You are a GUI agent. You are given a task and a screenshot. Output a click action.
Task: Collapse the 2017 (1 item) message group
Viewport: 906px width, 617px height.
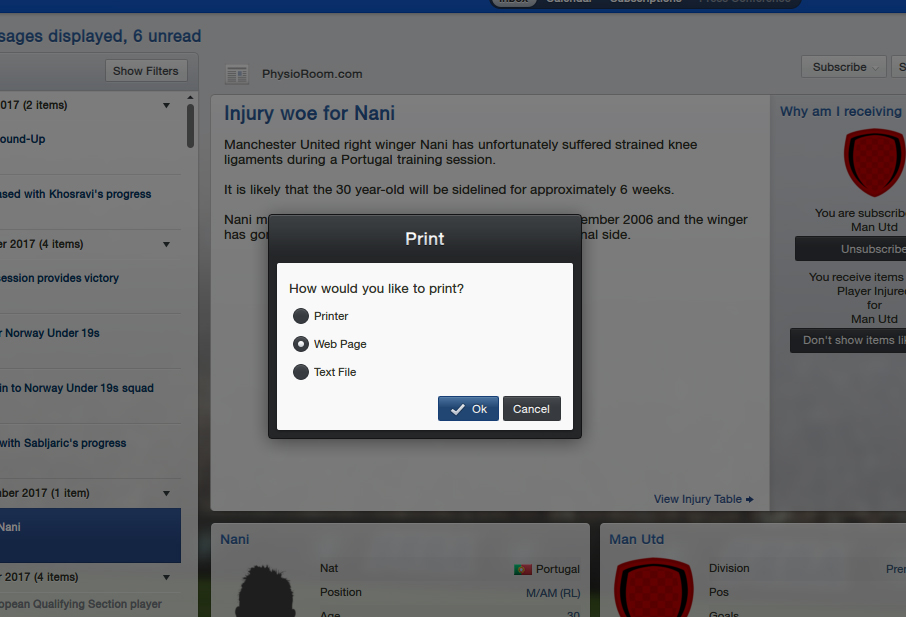pos(166,493)
